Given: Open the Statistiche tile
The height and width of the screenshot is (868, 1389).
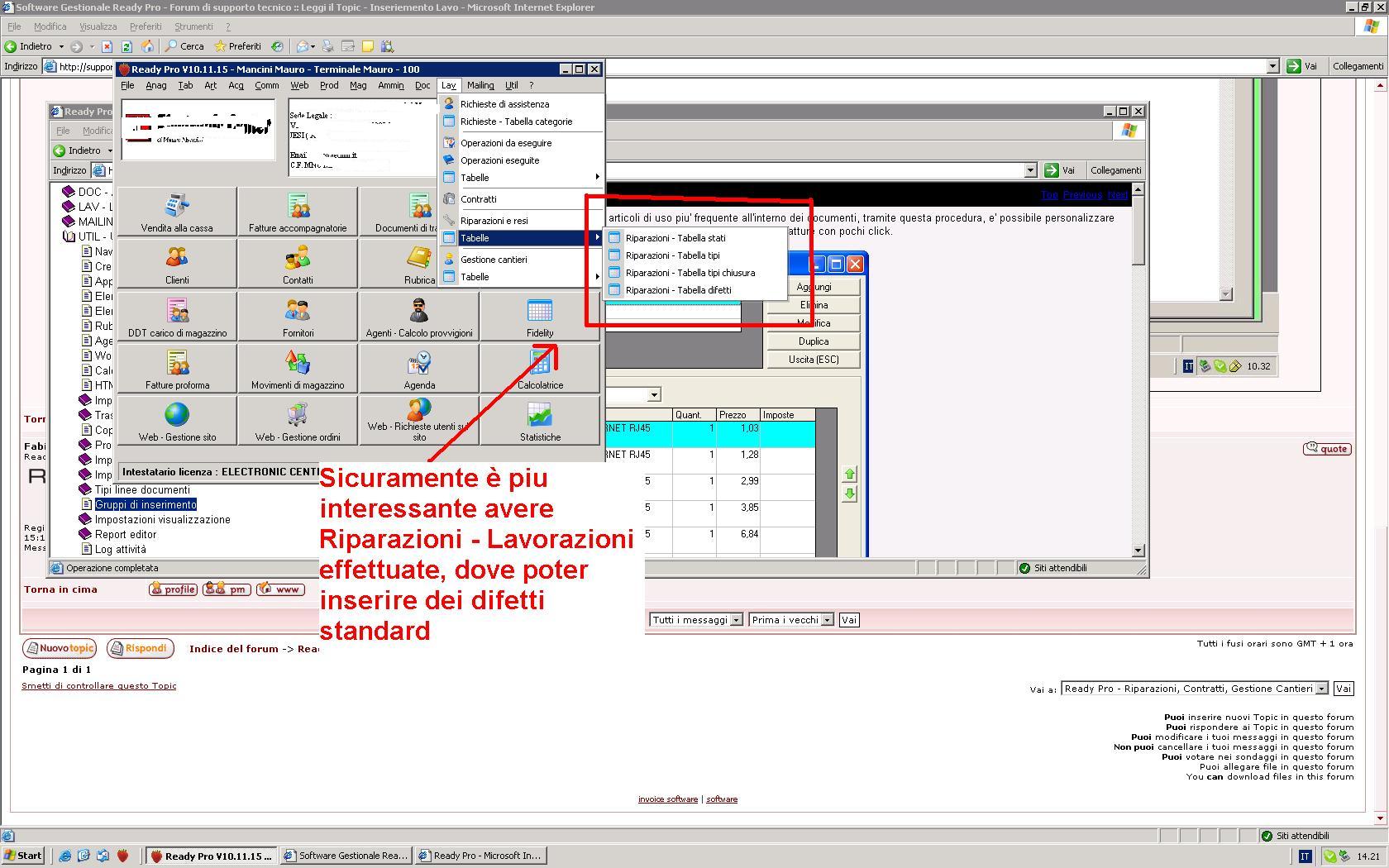Looking at the screenshot, I should (x=540, y=421).
